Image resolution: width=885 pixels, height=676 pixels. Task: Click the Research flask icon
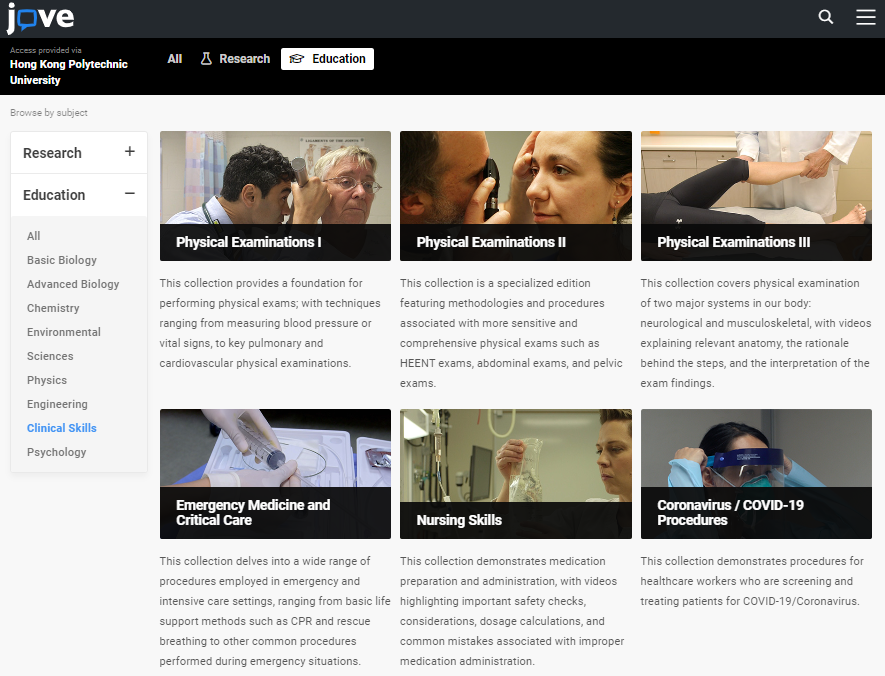click(x=206, y=59)
